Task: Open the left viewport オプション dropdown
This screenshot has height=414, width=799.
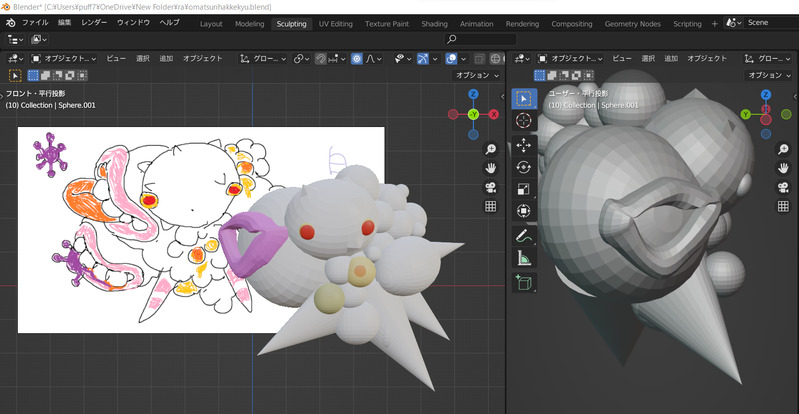Action: [476, 75]
